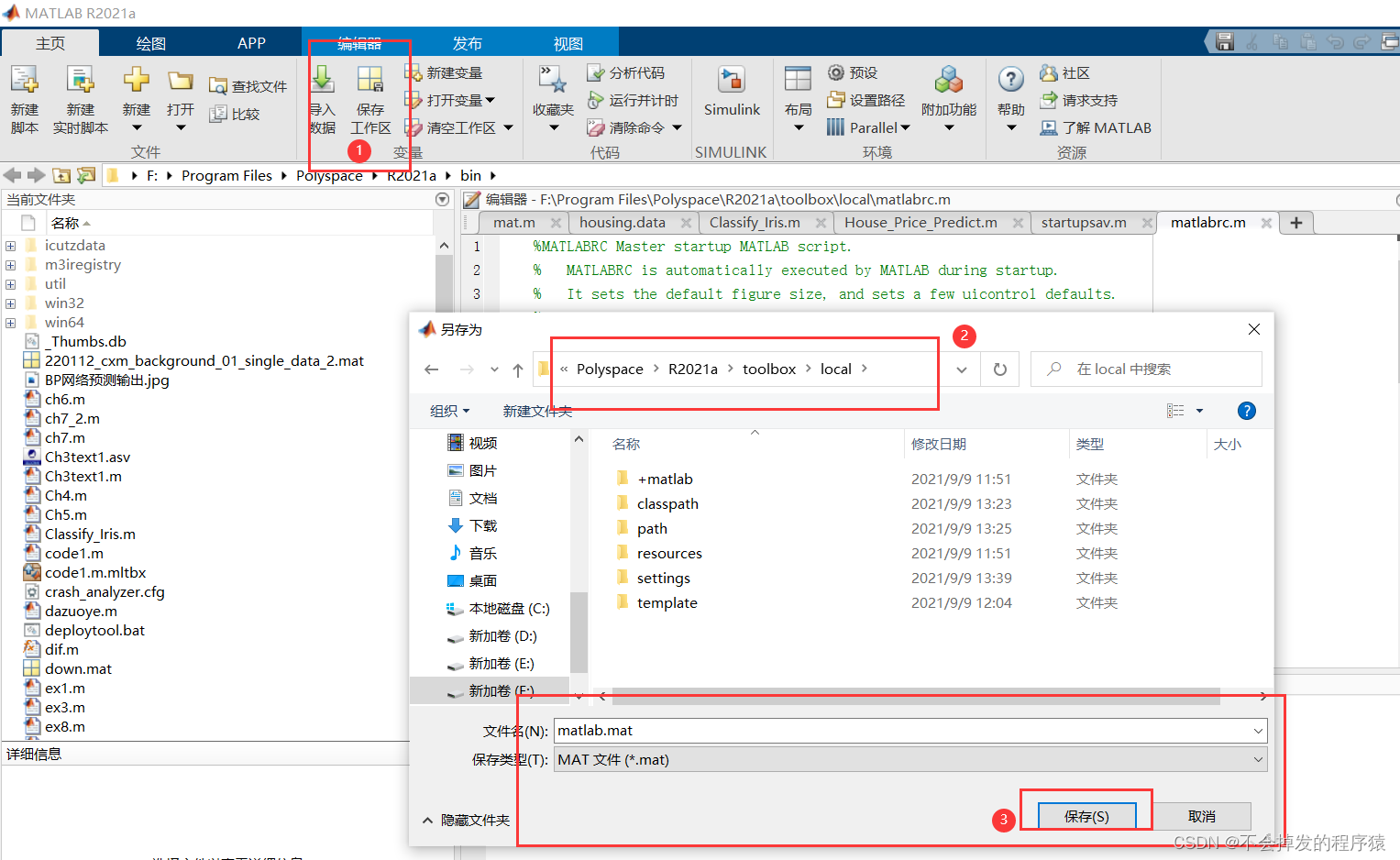
Task: Open the Import Data tool
Action: tap(323, 99)
